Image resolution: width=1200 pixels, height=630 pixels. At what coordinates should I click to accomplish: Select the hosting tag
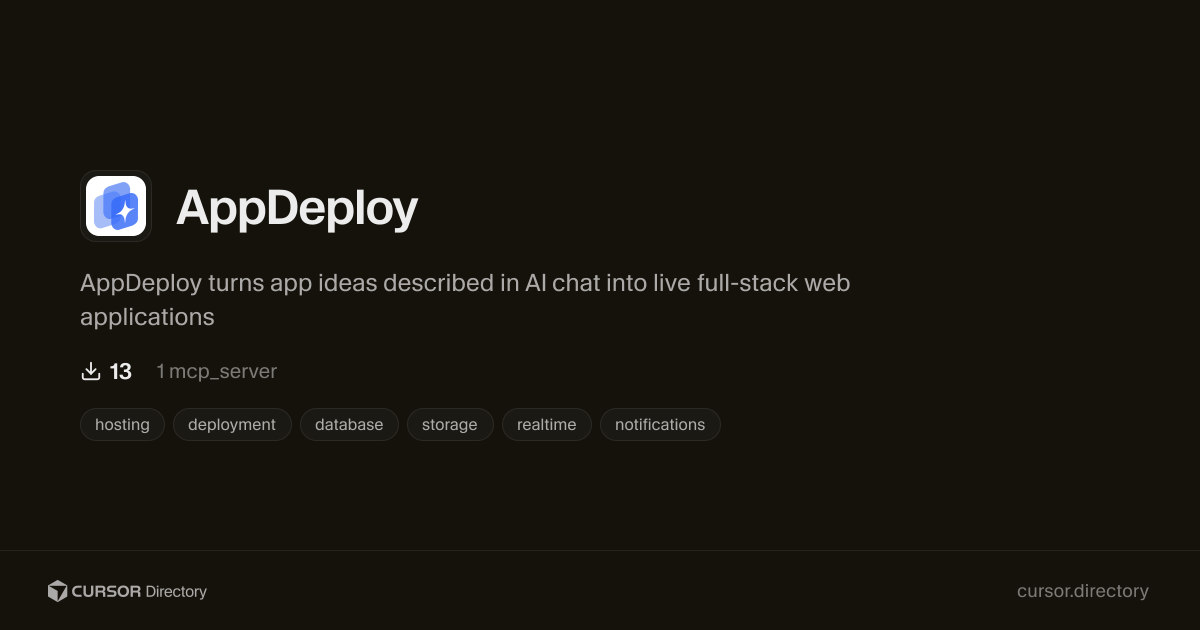coord(122,425)
